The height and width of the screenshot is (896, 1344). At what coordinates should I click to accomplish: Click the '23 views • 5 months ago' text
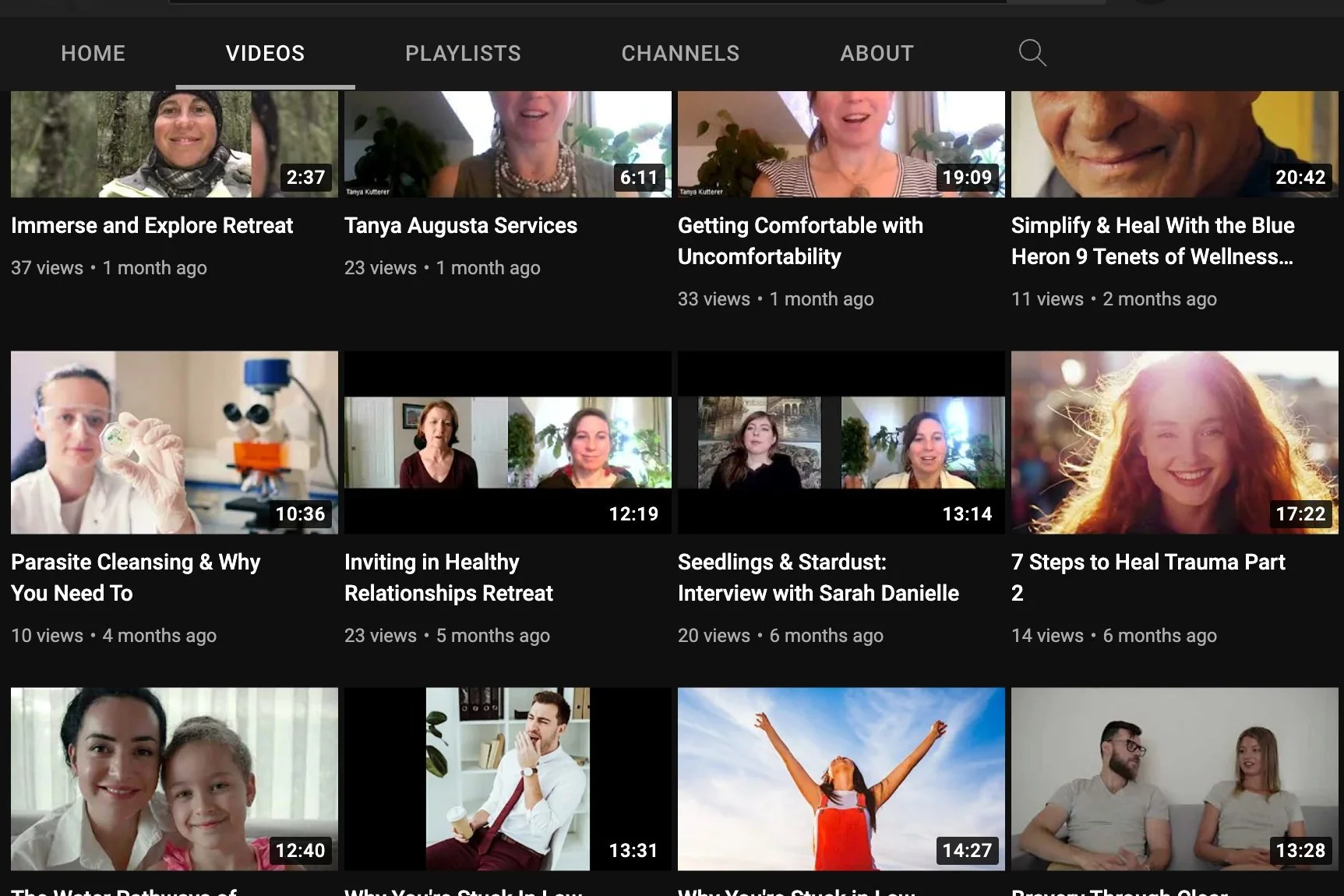pyautogui.click(x=447, y=636)
